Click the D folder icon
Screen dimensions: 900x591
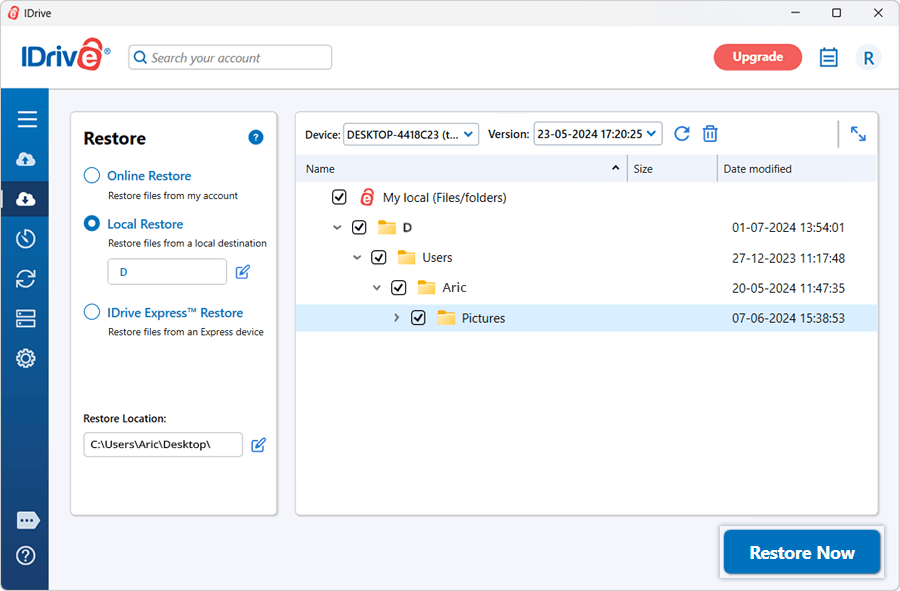point(386,227)
